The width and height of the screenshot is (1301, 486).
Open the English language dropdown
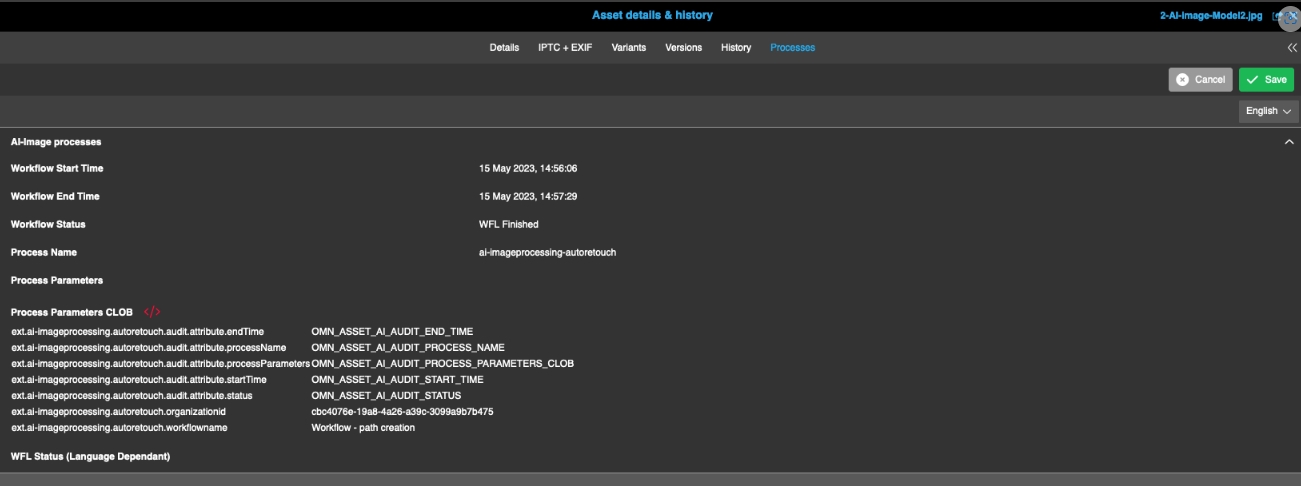(1267, 111)
